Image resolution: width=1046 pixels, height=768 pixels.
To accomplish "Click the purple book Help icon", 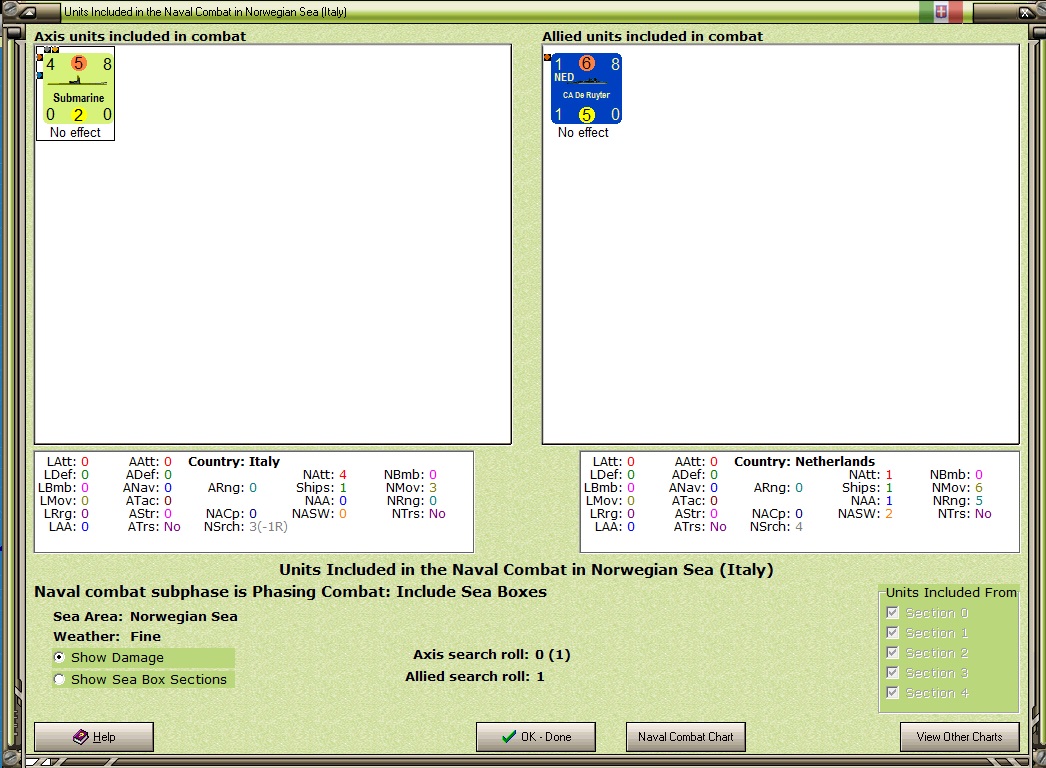I will click(81, 737).
